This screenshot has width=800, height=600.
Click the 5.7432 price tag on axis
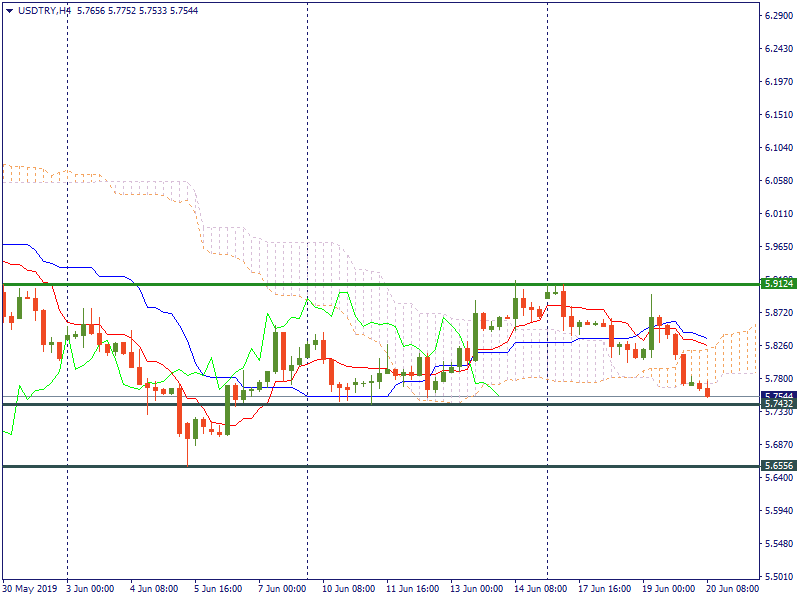tap(778, 404)
